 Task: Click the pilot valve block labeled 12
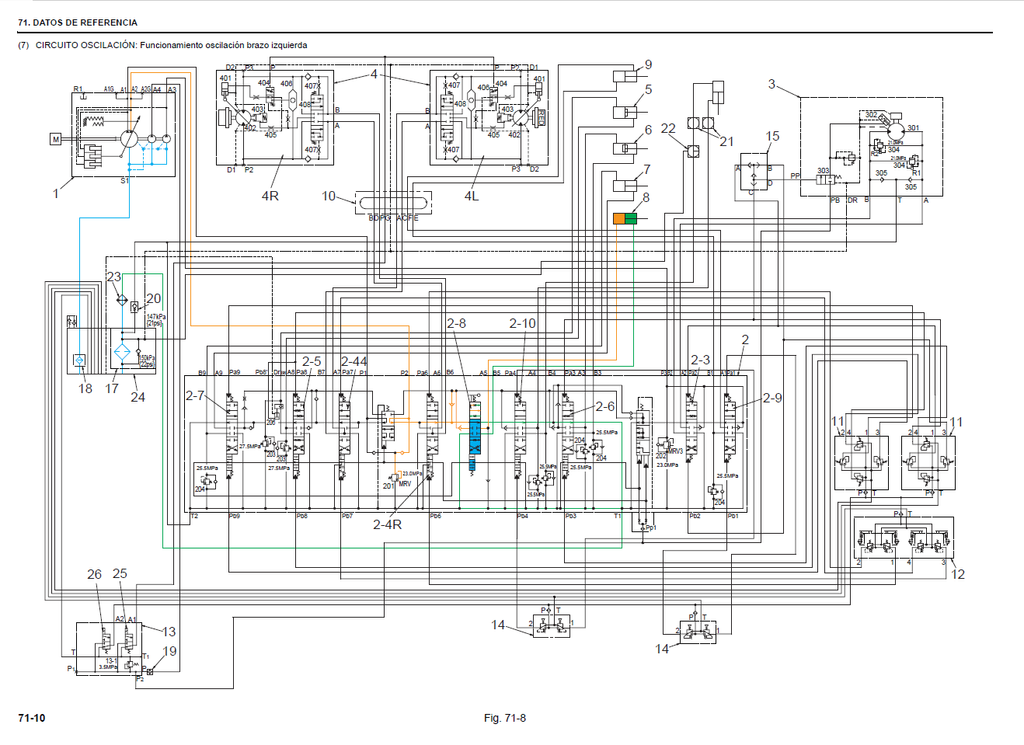tap(904, 538)
